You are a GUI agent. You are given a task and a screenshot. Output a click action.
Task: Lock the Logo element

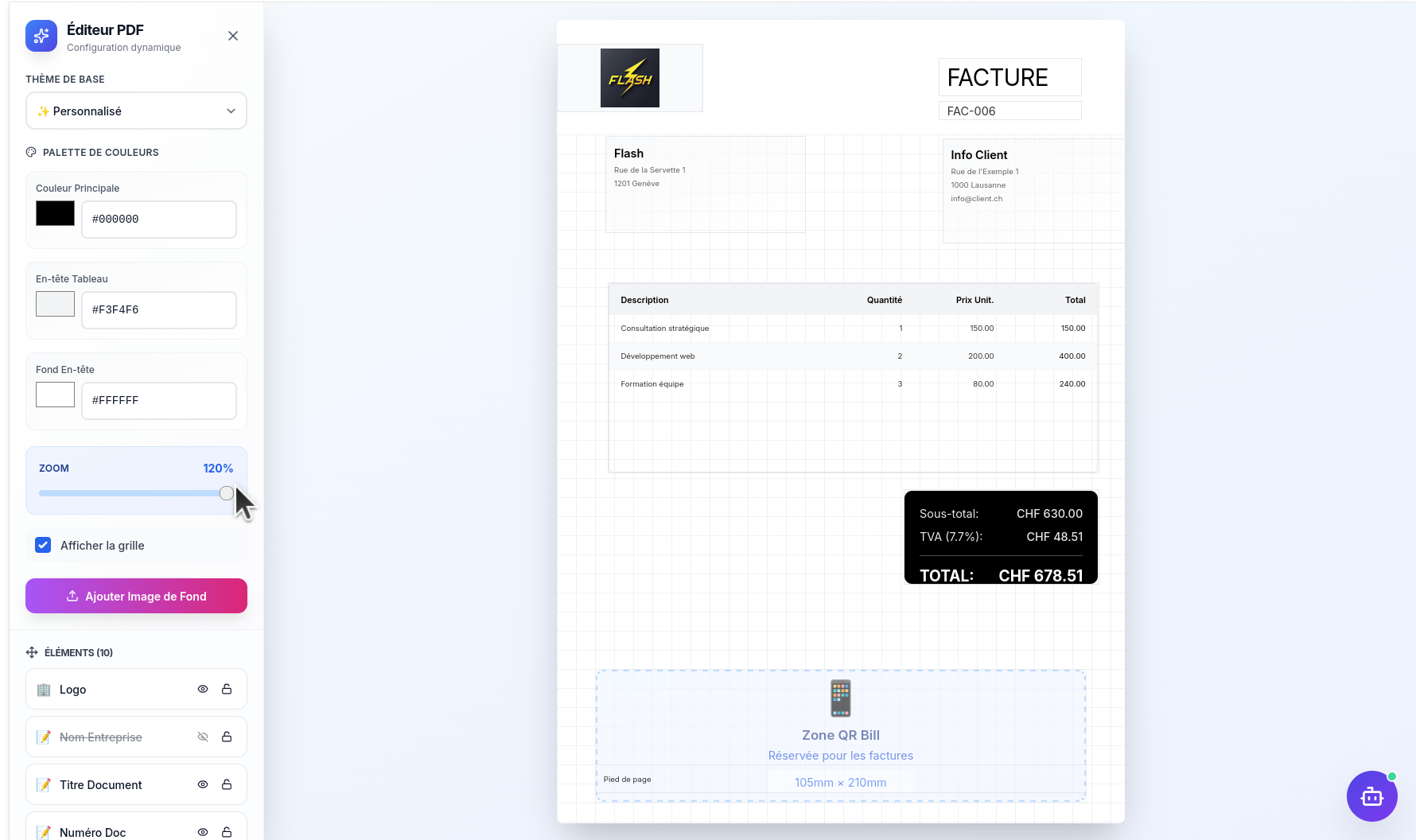(227, 689)
